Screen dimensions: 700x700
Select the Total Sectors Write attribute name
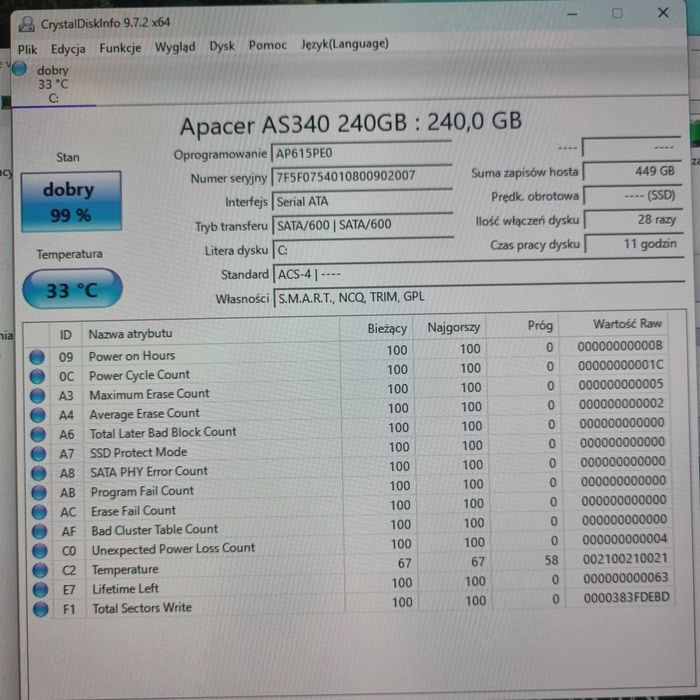[142, 608]
